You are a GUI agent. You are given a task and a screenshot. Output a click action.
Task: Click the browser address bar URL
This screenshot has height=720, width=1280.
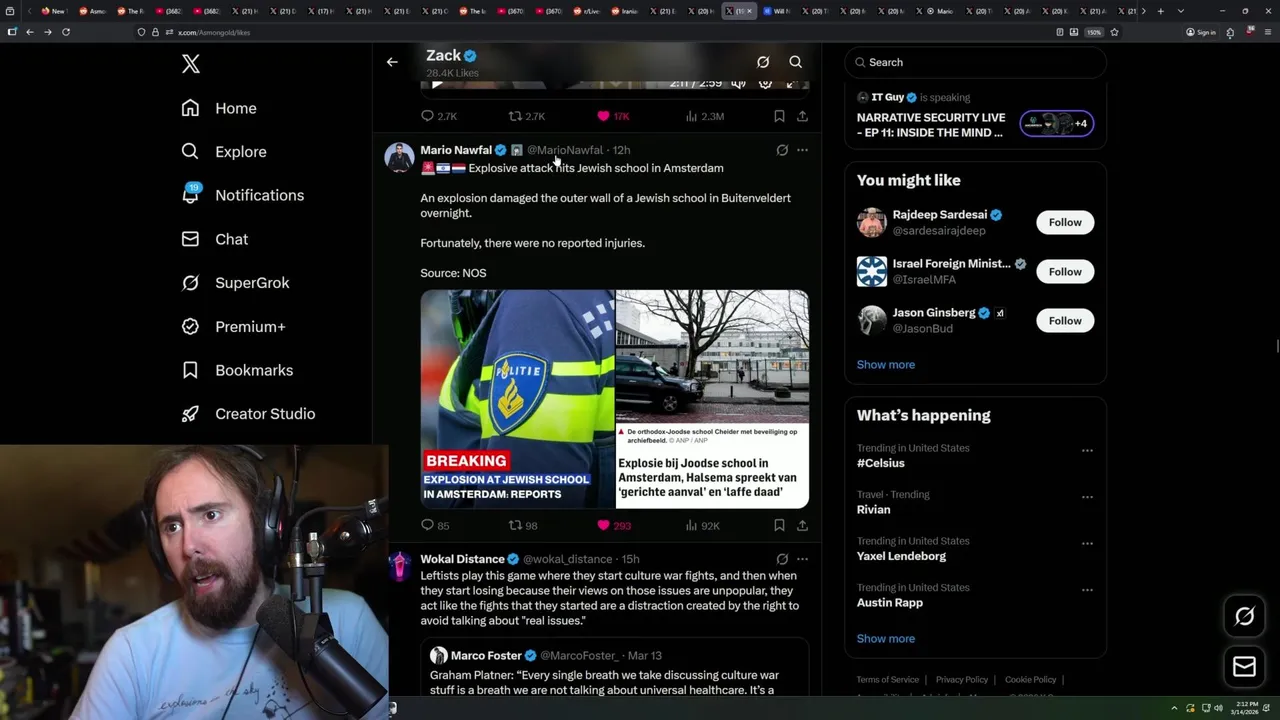tap(214, 32)
